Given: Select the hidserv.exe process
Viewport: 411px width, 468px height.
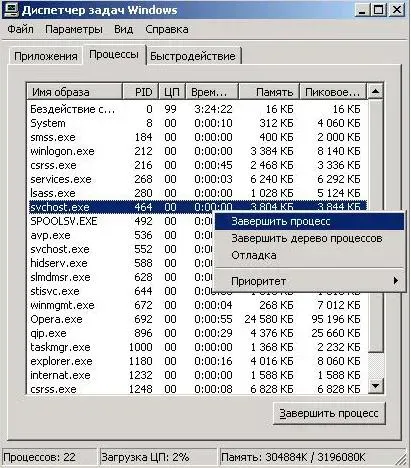Looking at the screenshot, I should [121, 263].
